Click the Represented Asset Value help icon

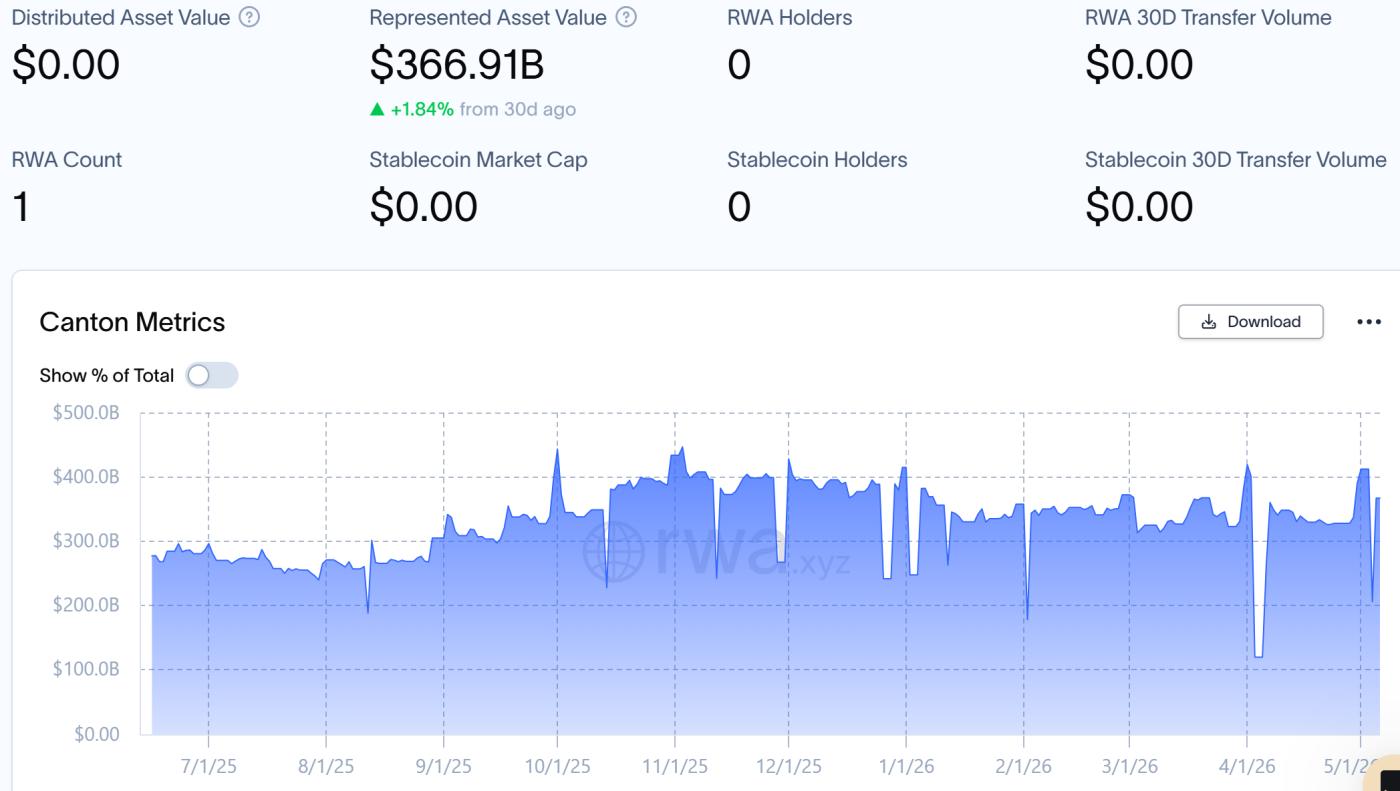(627, 18)
